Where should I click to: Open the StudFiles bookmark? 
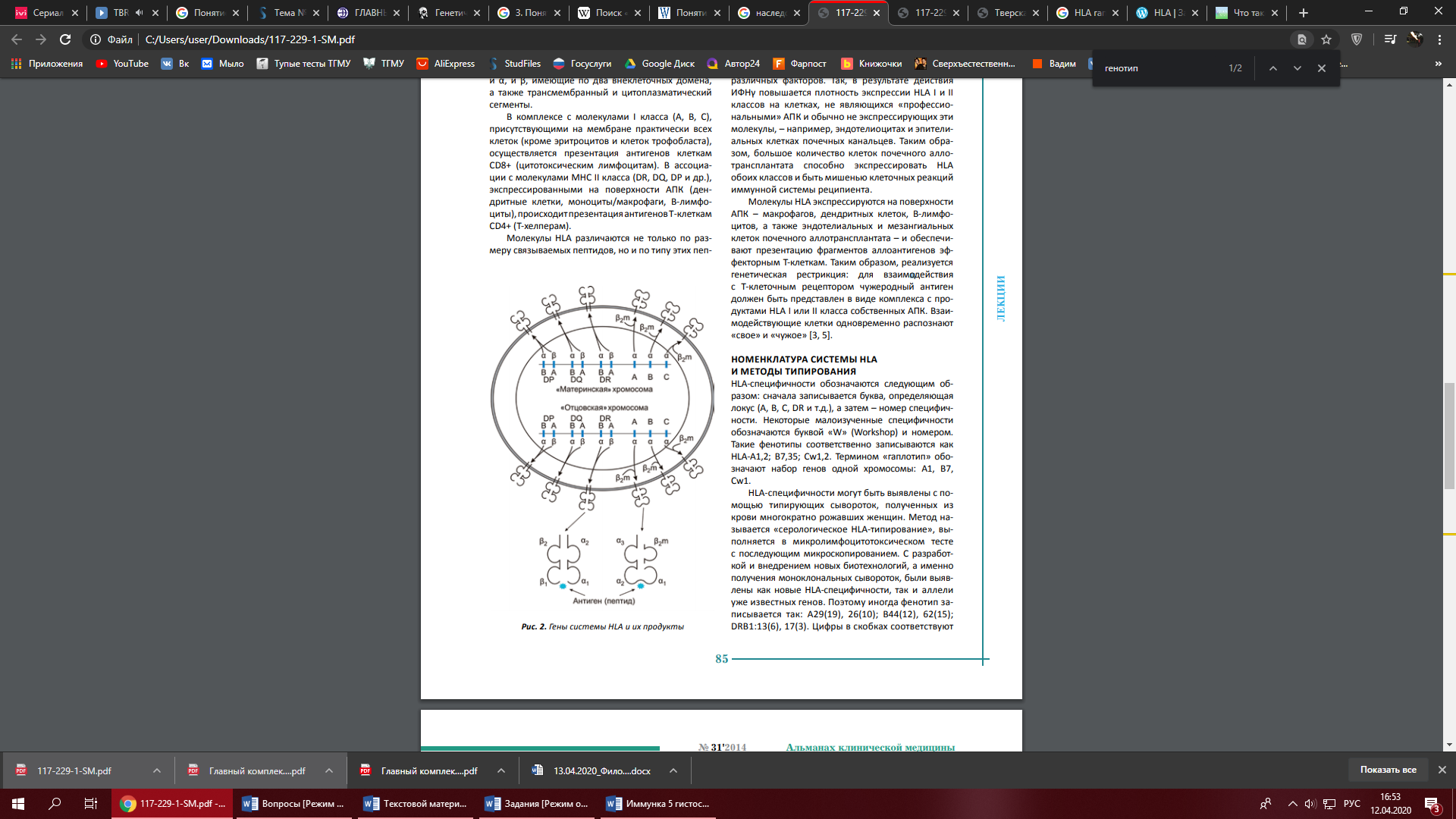pyautogui.click(x=514, y=64)
